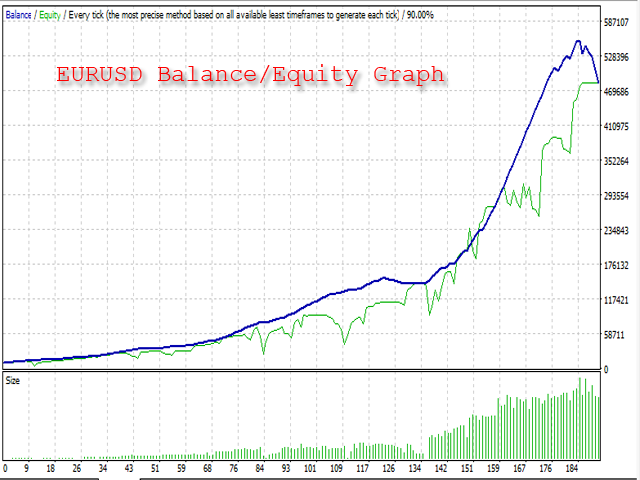Select the 352264 vertical axis value
This screenshot has width=640, height=480.
(x=616, y=161)
